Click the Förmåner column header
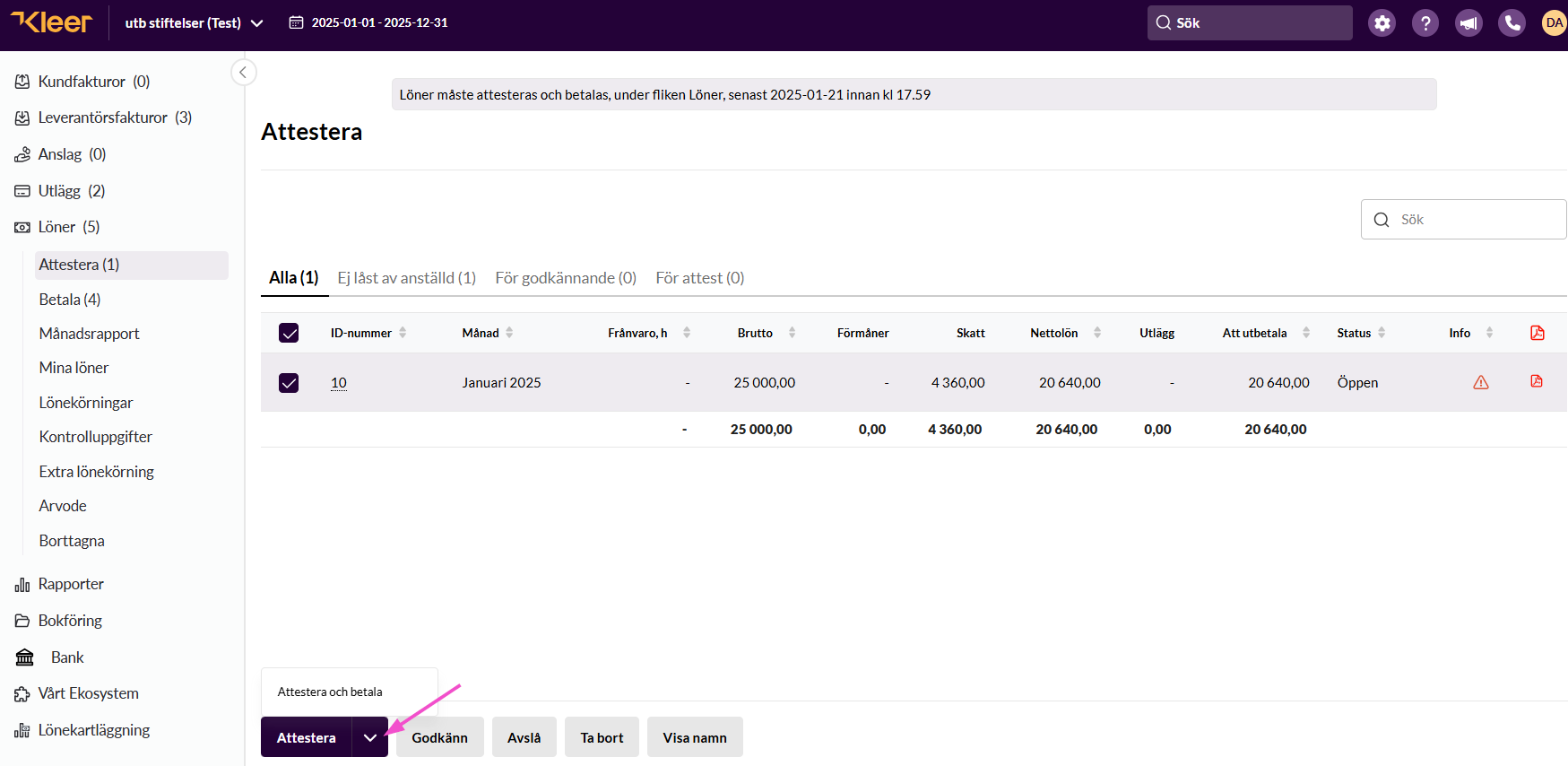This screenshot has height=766, width=1568. point(862,333)
